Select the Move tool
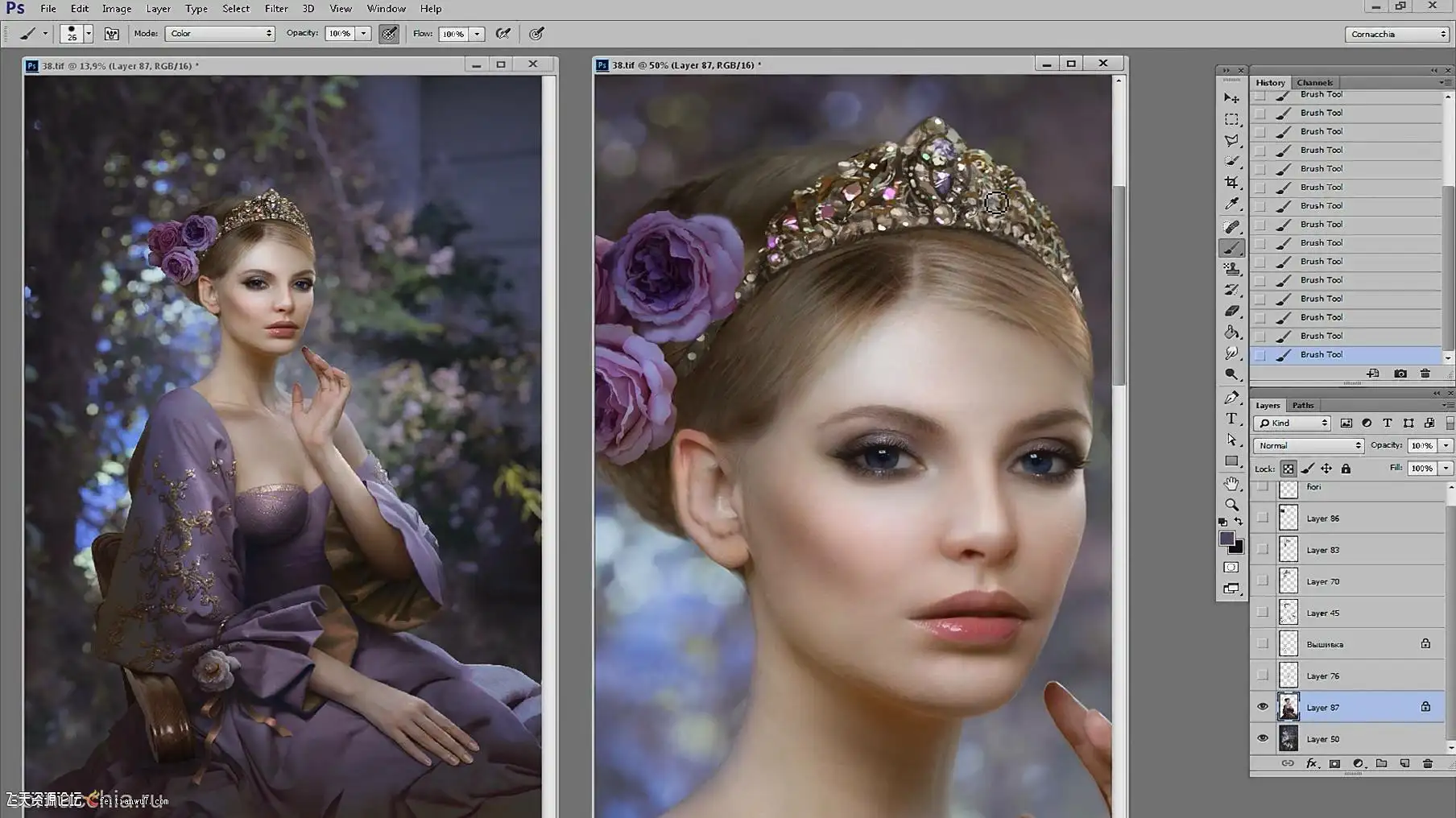The width and height of the screenshot is (1456, 818). click(x=1231, y=98)
